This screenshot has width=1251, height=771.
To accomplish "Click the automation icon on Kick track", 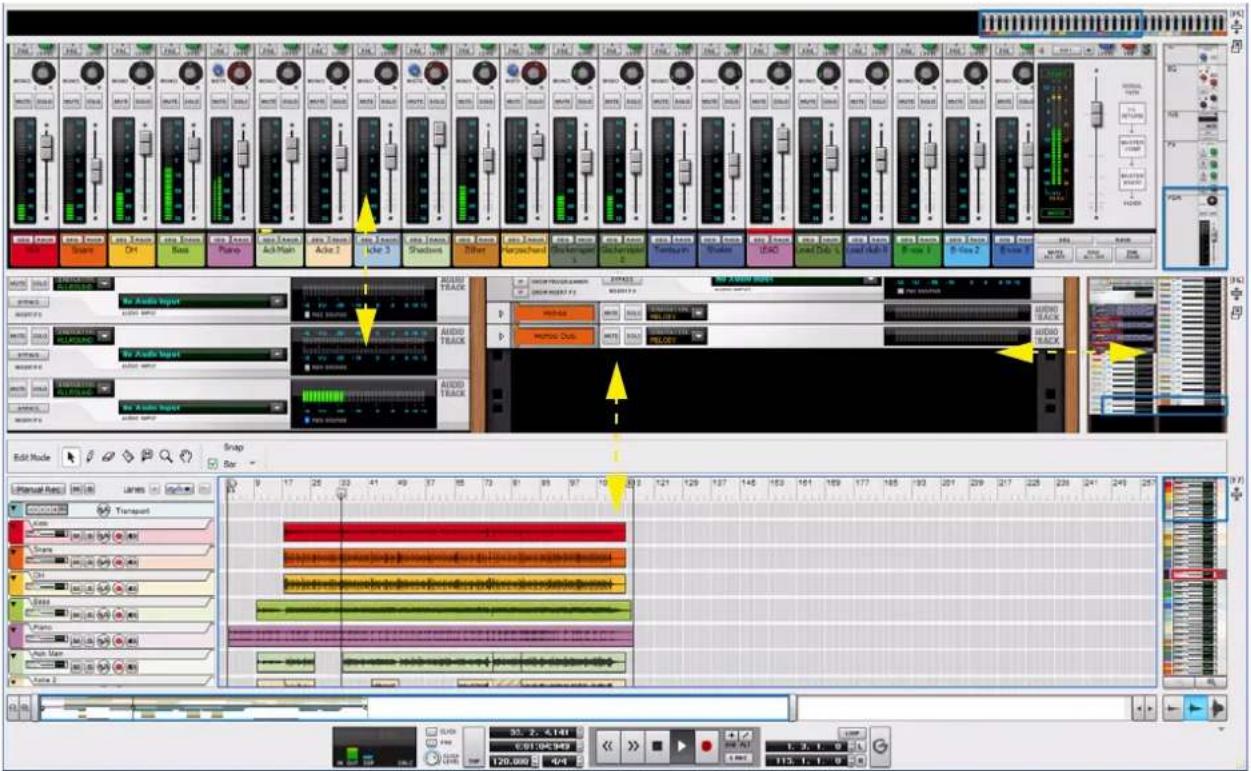I will point(104,536).
